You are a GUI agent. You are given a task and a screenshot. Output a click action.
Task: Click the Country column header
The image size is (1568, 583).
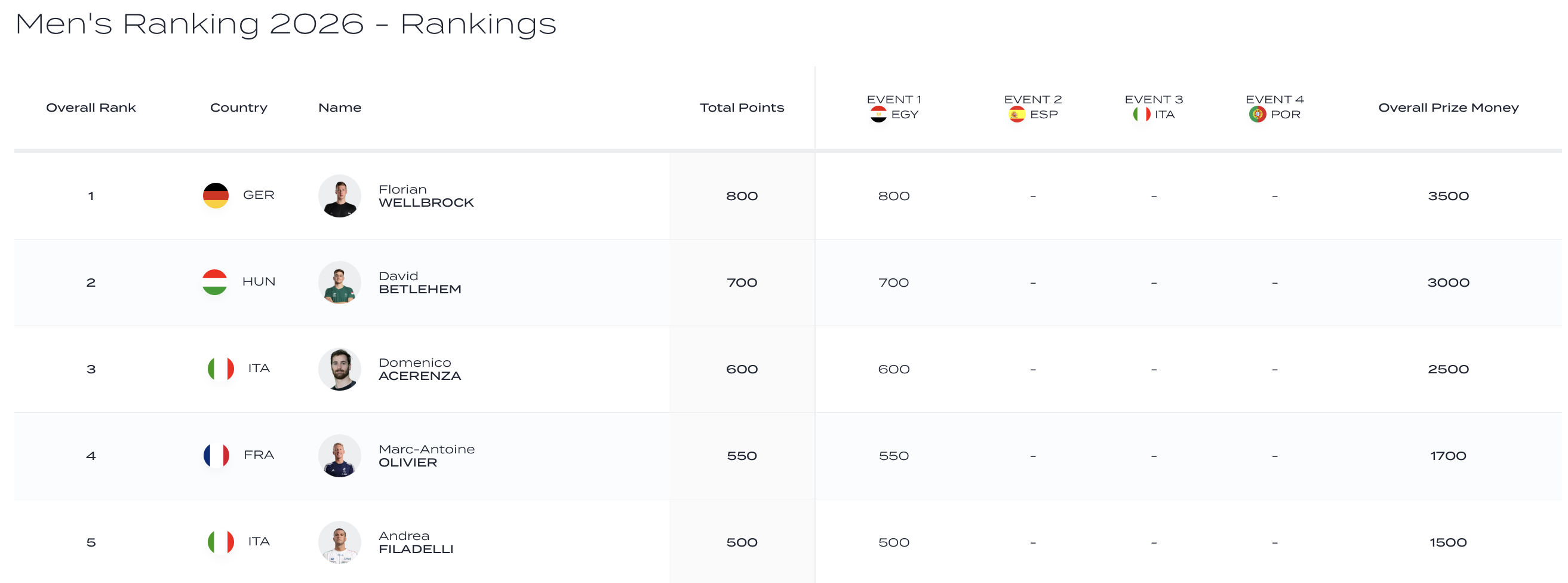tap(239, 108)
